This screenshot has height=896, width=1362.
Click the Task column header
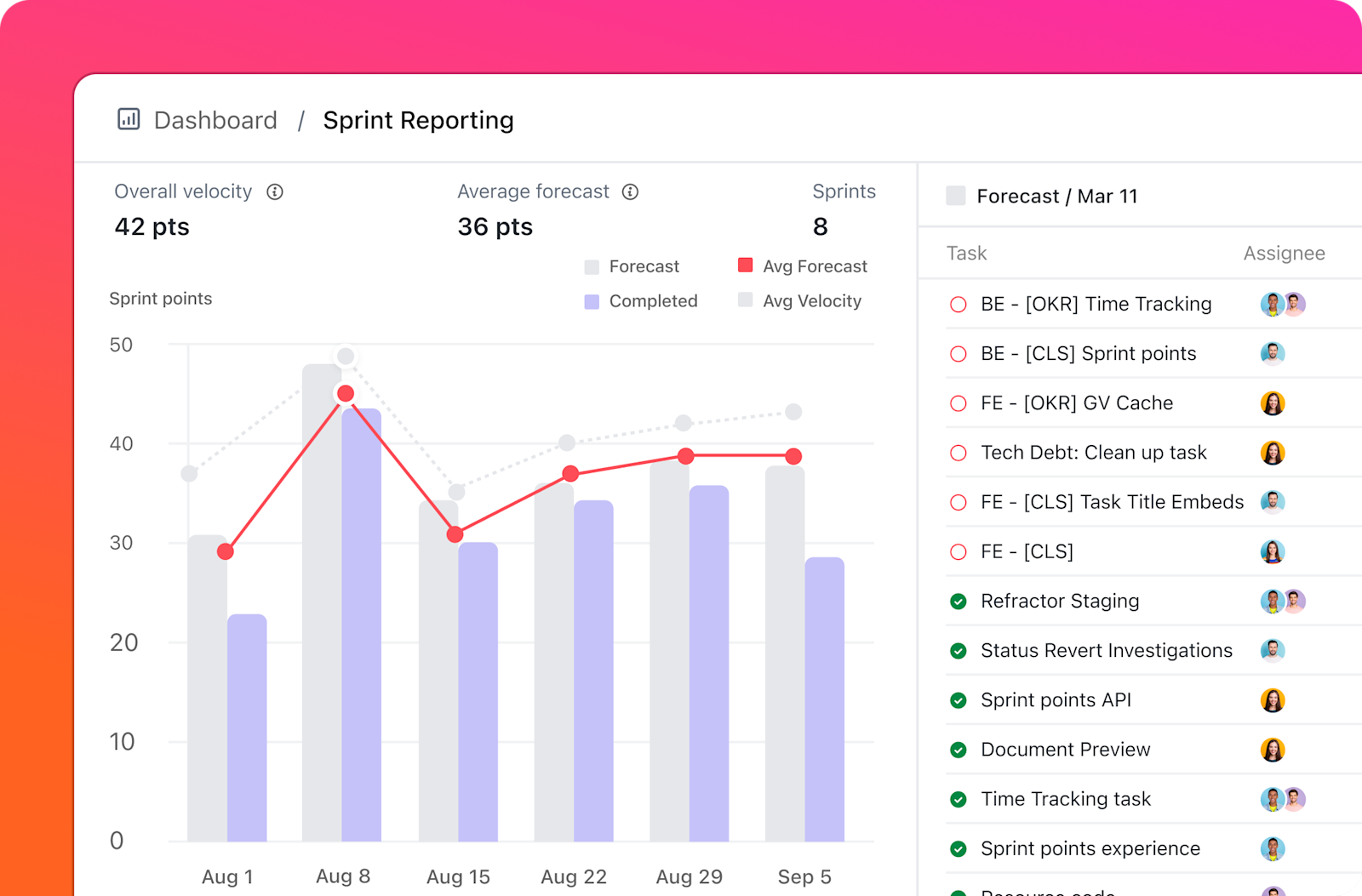[x=966, y=253]
